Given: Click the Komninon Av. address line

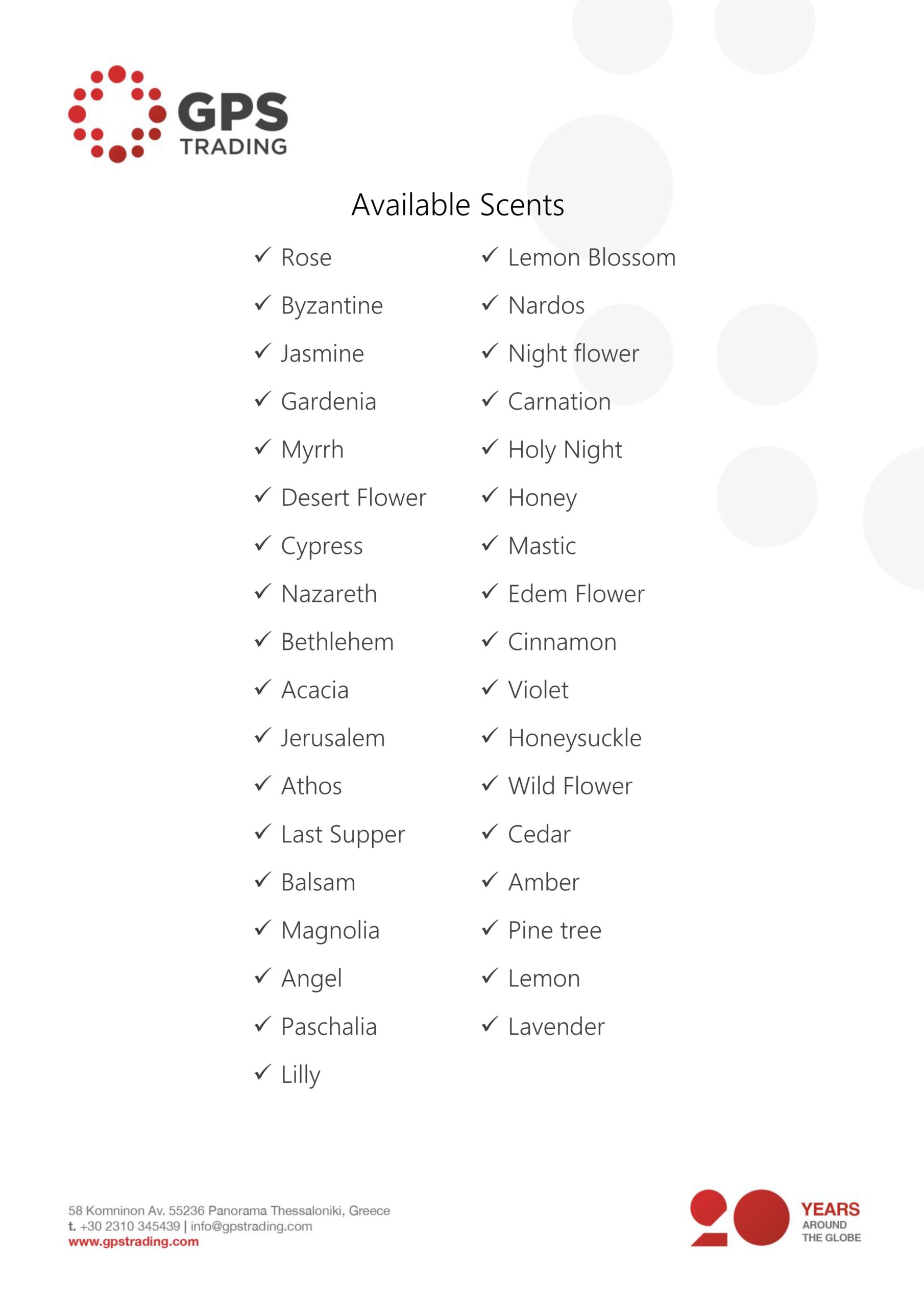Looking at the screenshot, I should pyautogui.click(x=229, y=1210).
